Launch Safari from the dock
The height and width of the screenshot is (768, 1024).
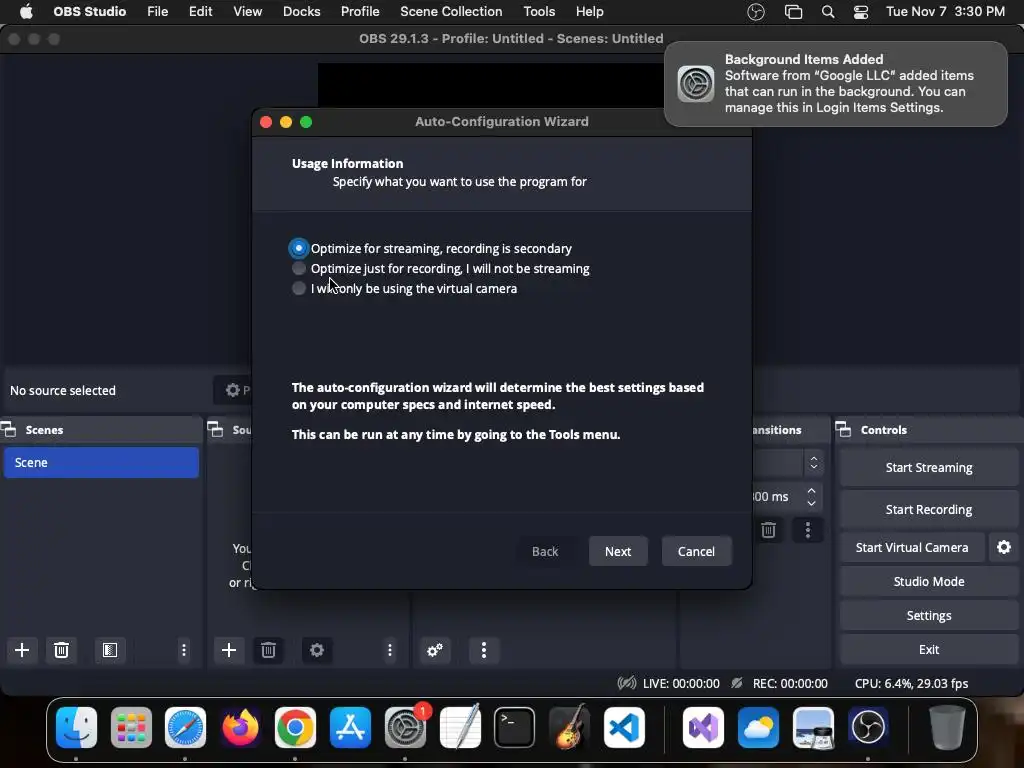[185, 727]
